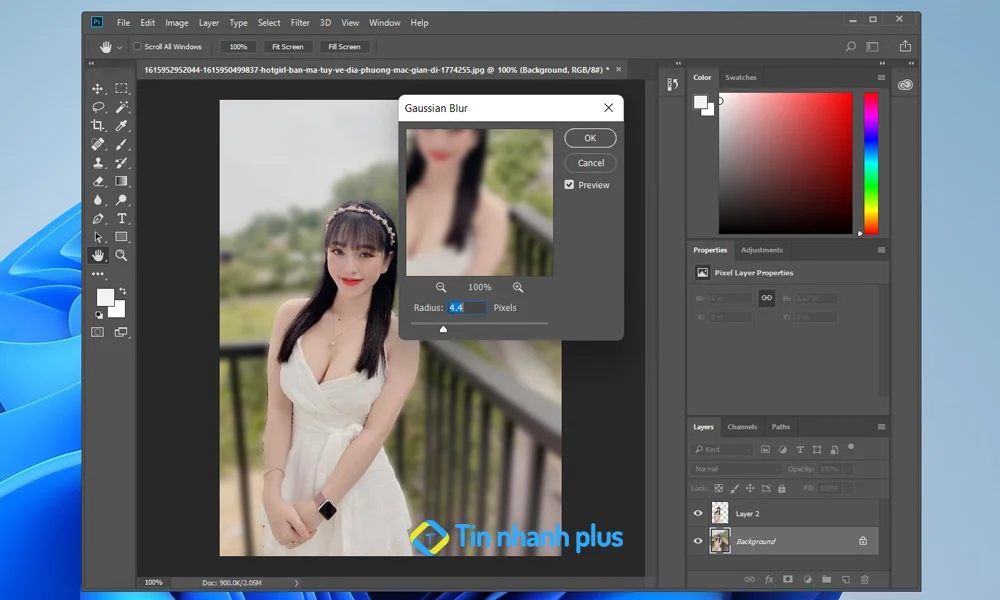Open the Normal blend mode dropdown
The width and height of the screenshot is (1000, 600).
[737, 468]
